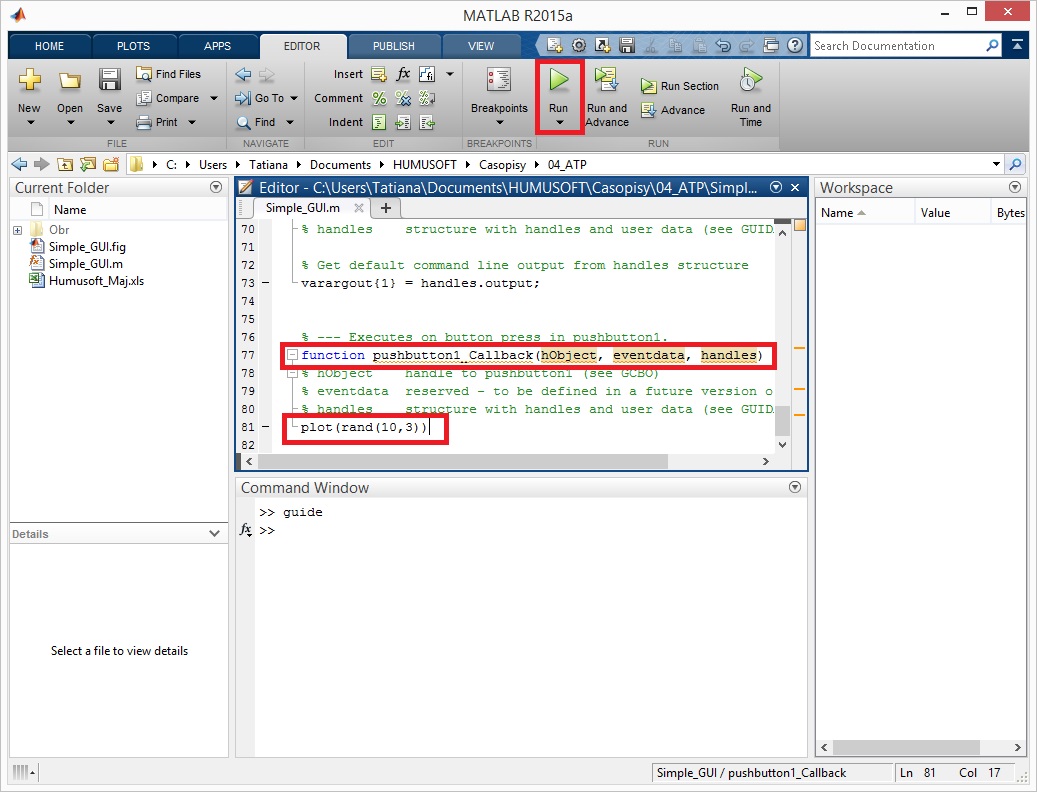The image size is (1037, 792).
Task: Click the Advance button
Action: [673, 110]
